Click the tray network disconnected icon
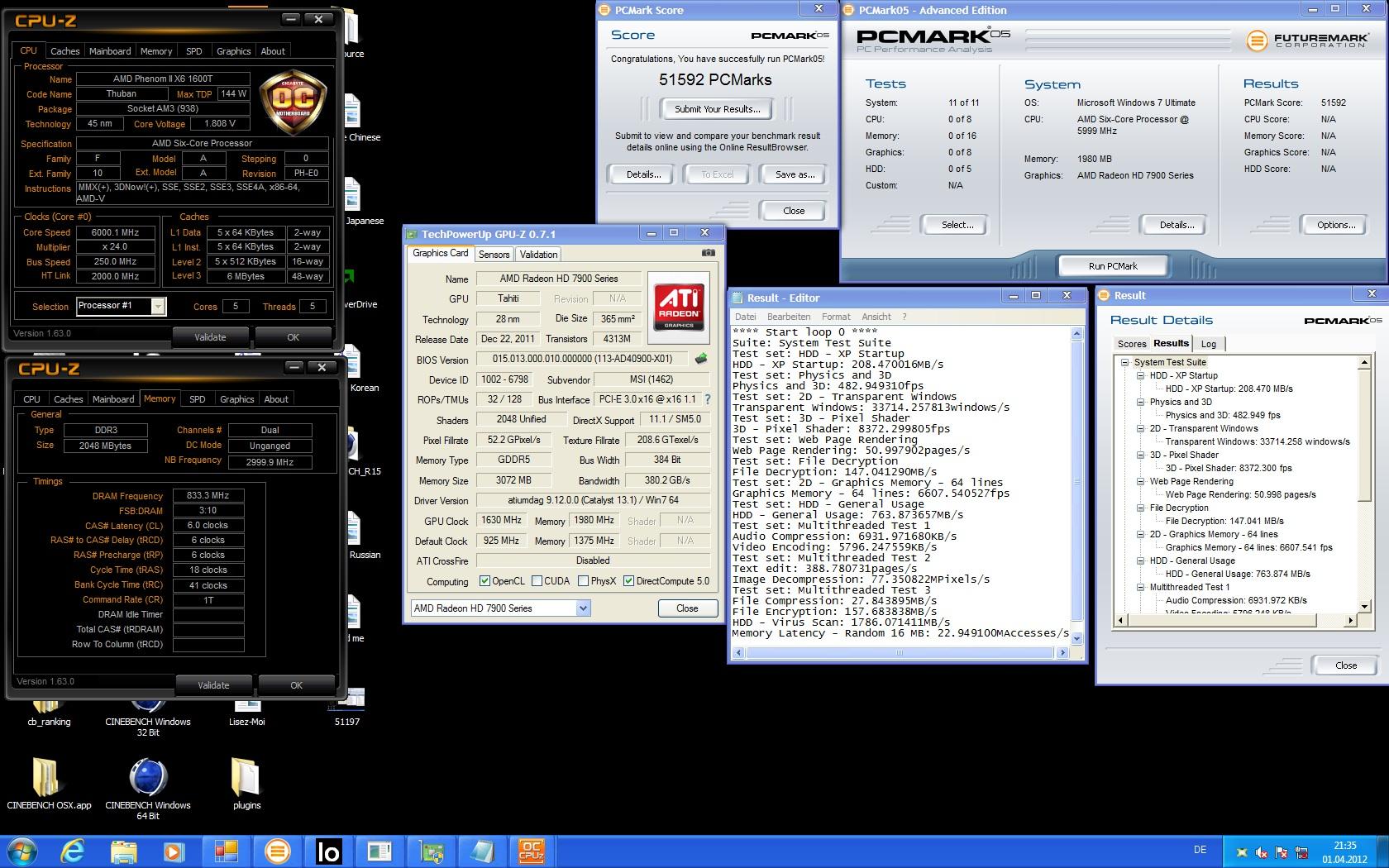Screen dimensions: 1389x868 point(1303,852)
